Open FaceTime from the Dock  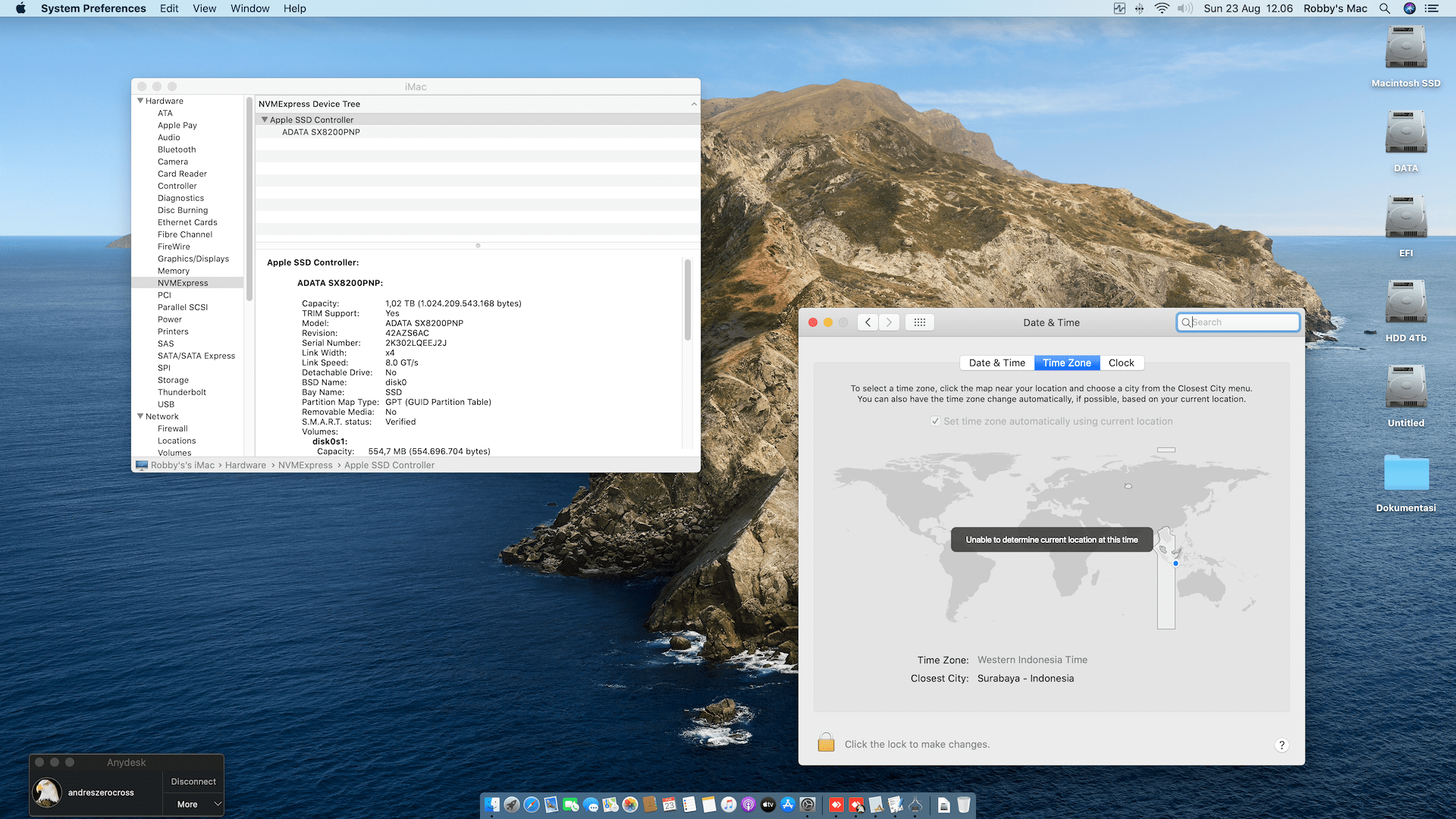point(571,805)
